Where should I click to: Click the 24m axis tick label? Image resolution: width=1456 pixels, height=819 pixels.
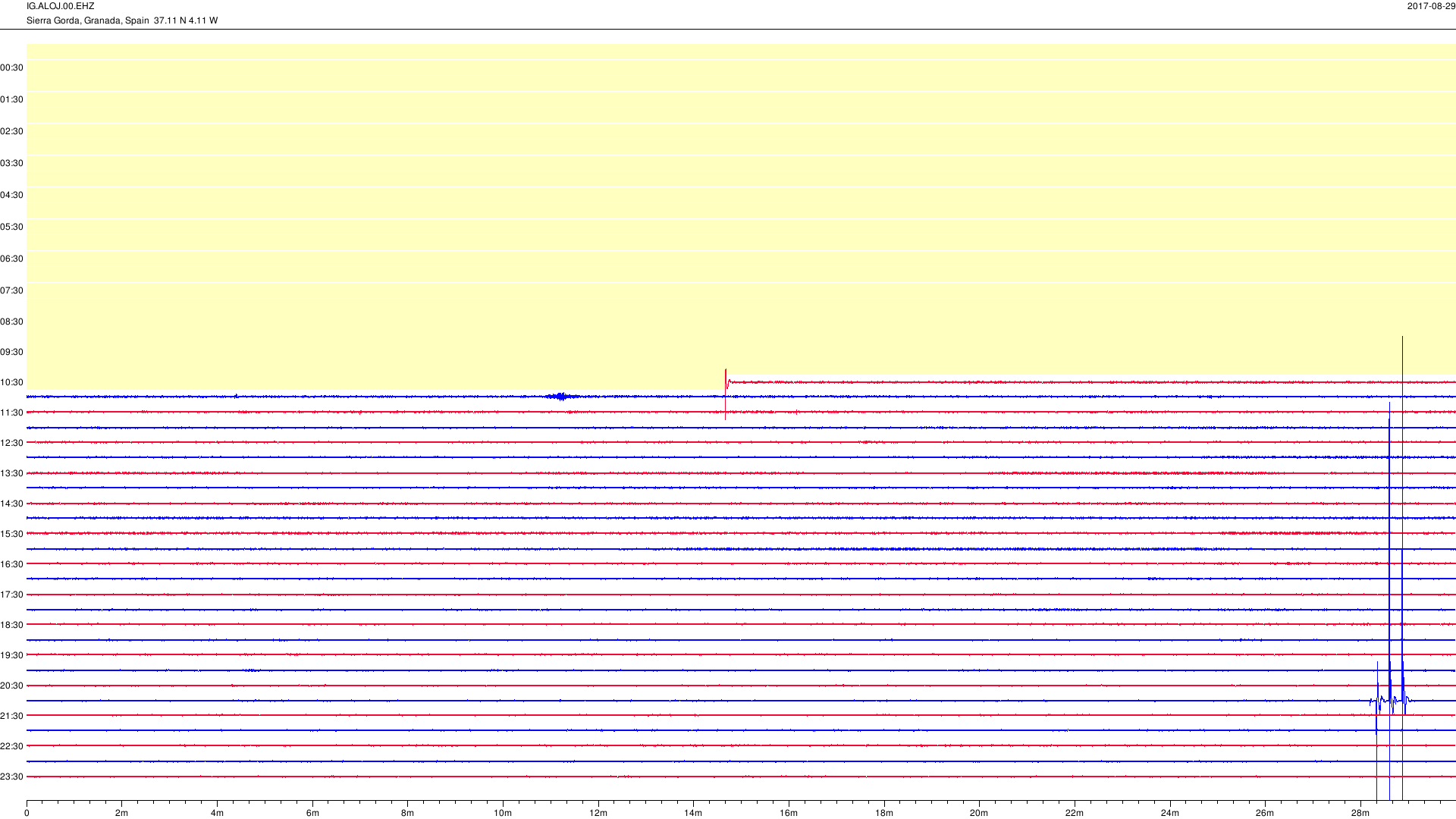tap(1170, 813)
